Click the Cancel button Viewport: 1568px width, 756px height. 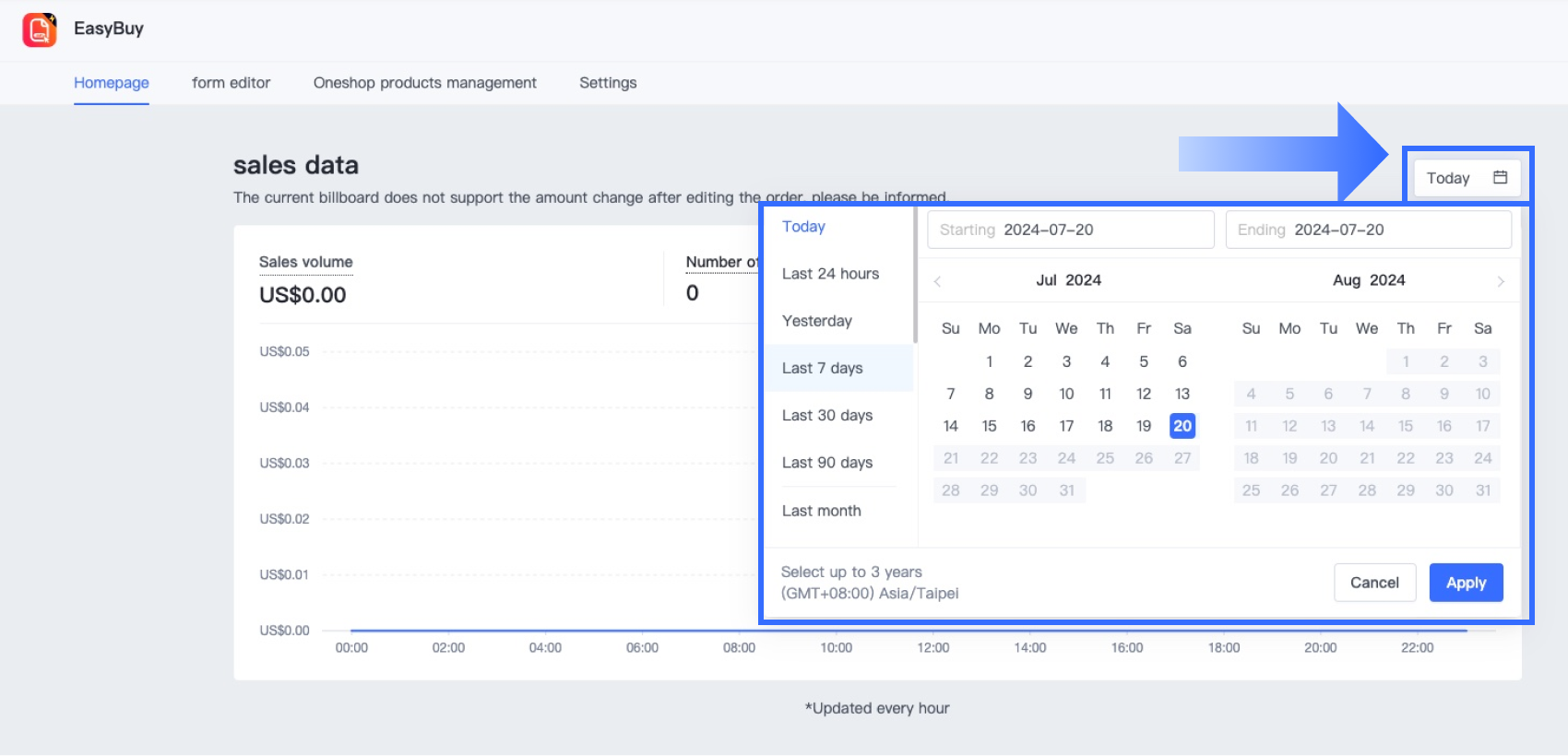pos(1374,583)
